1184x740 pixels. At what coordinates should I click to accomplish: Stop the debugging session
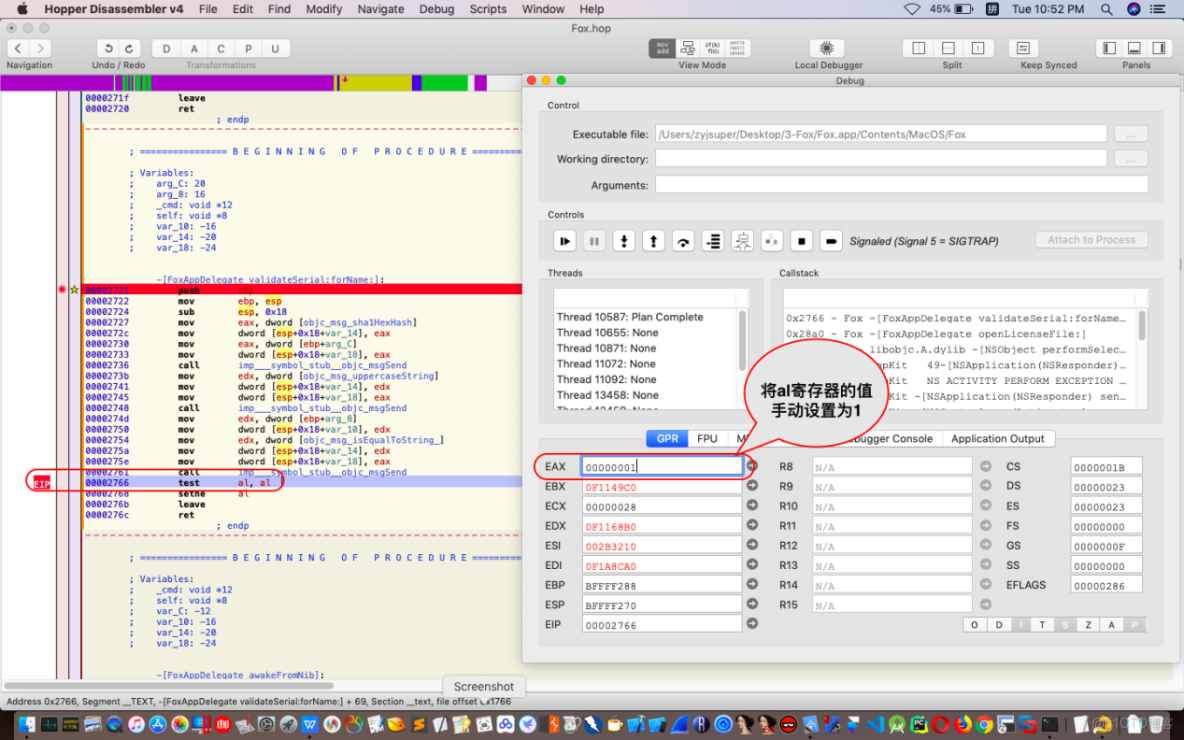click(x=802, y=240)
